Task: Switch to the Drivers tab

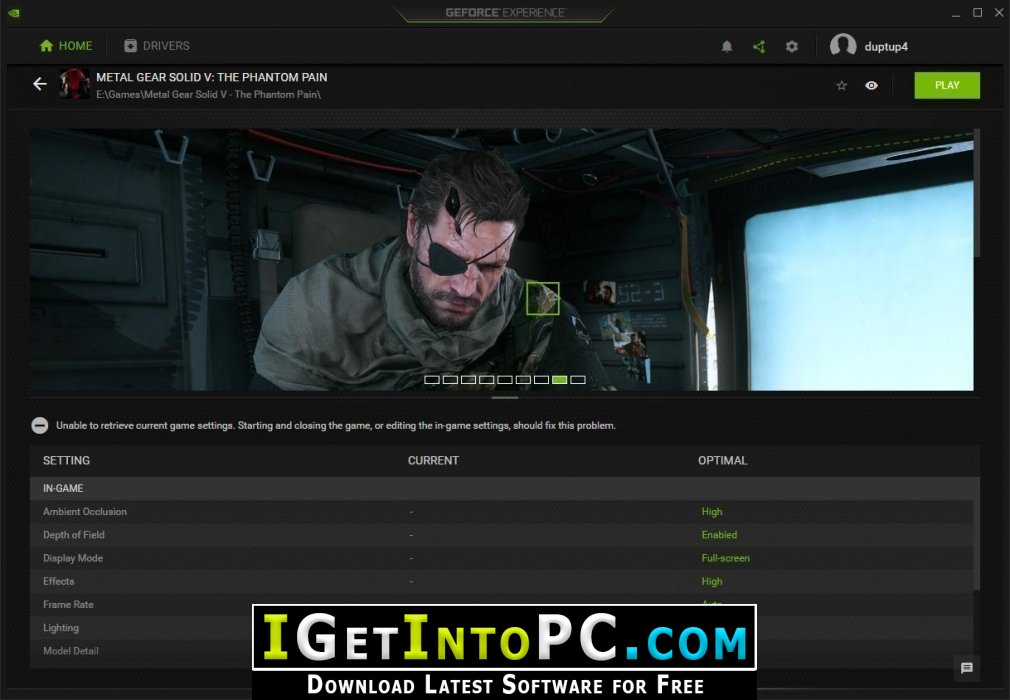Action: 156,46
